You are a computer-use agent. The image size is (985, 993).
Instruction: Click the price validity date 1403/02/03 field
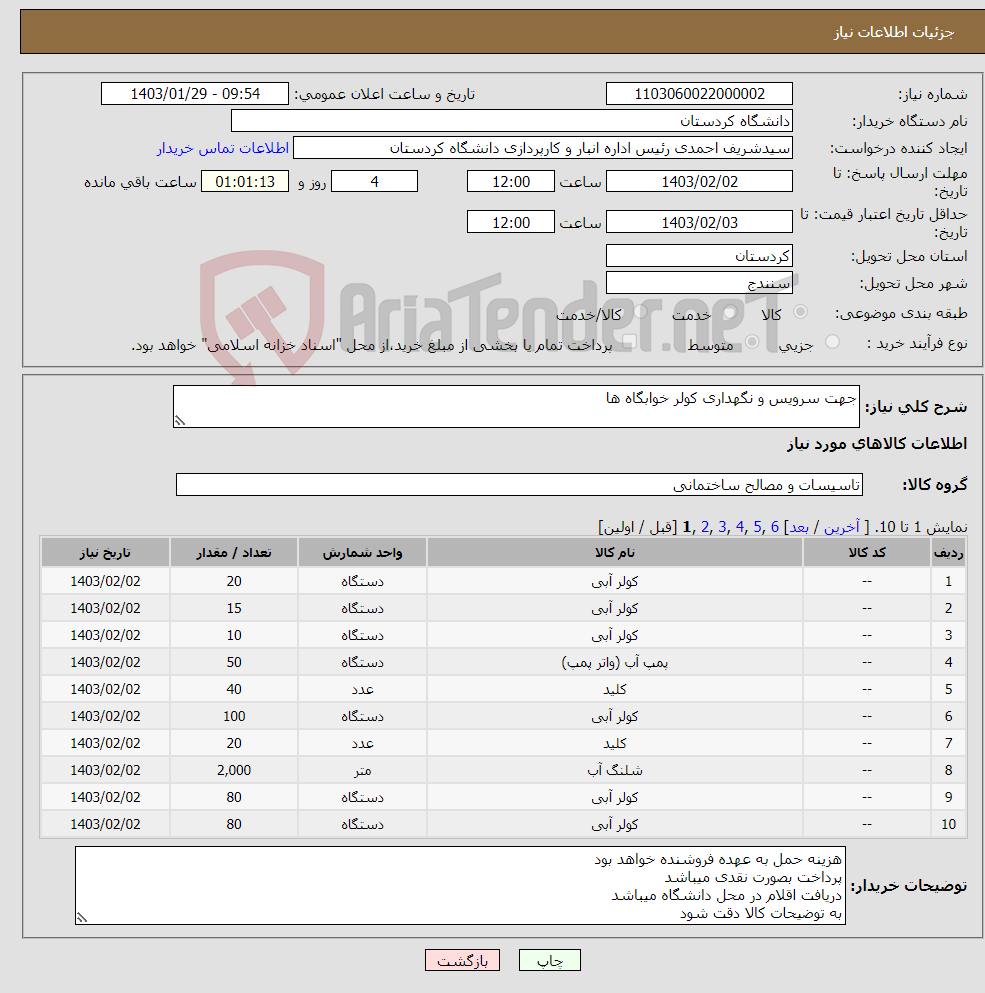pos(699,222)
